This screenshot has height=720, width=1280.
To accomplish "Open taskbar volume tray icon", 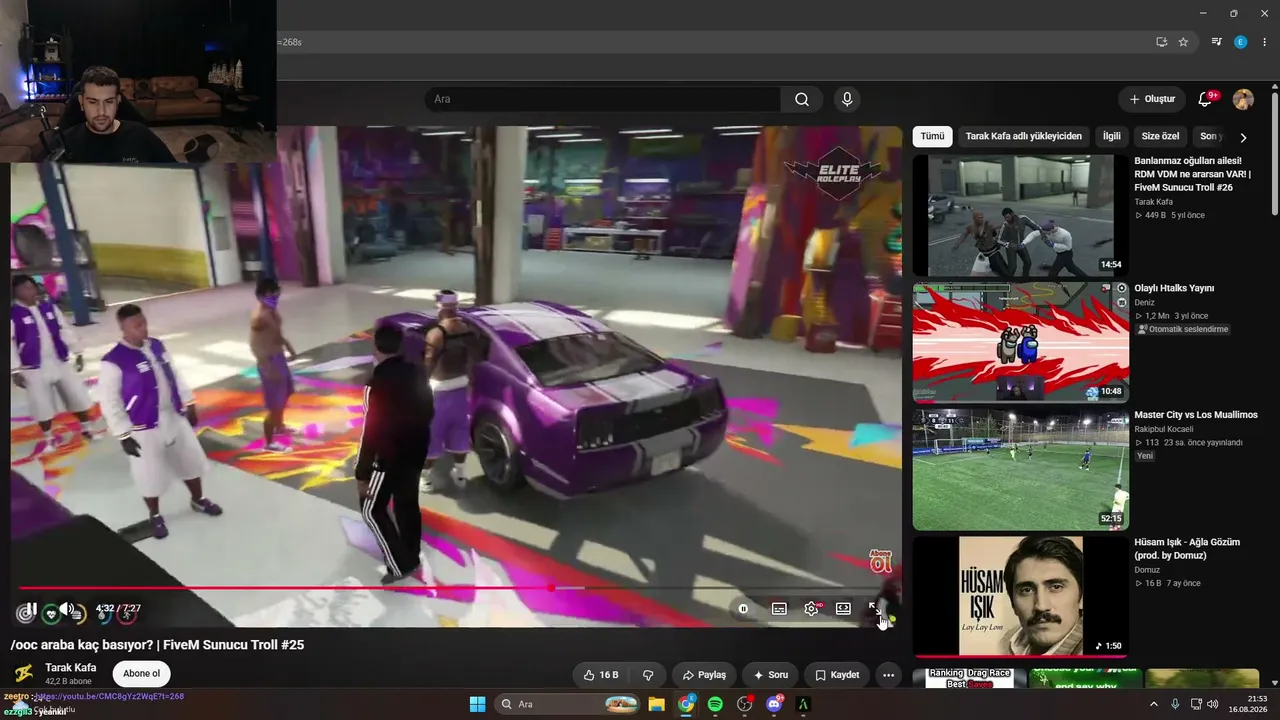I will 1213,704.
